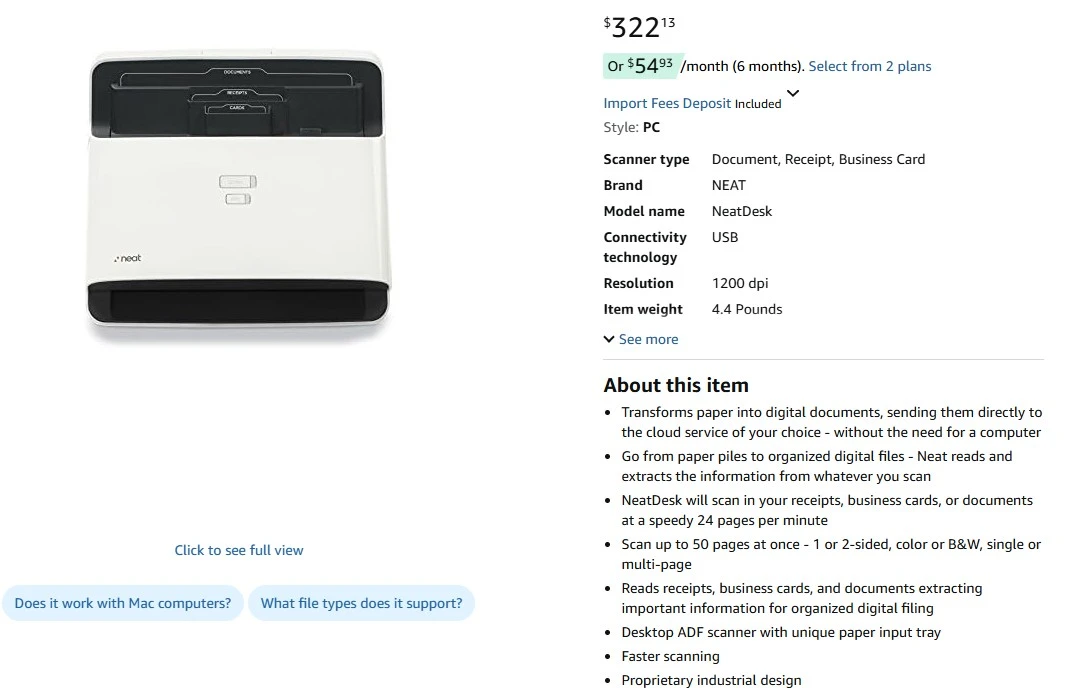Click the $322.13 price text

pyautogui.click(x=639, y=27)
